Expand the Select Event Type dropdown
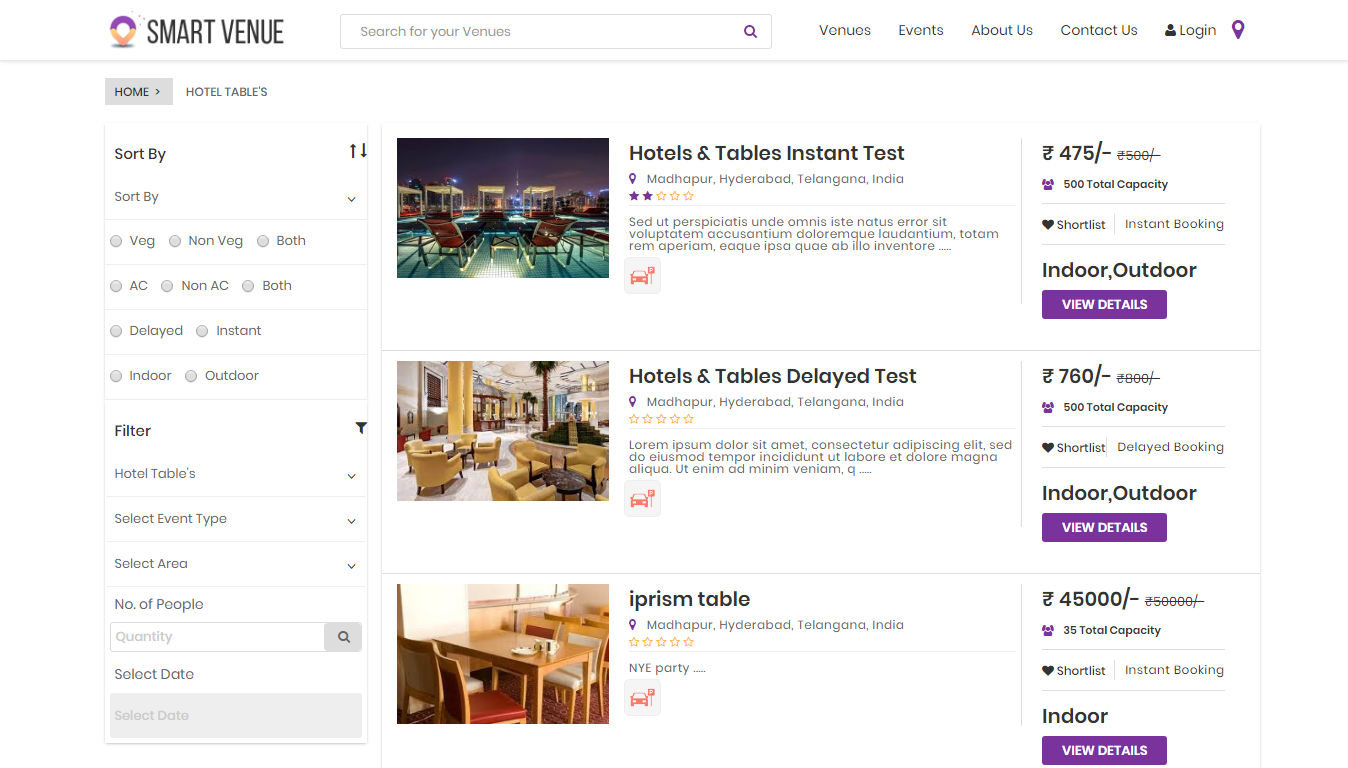The width and height of the screenshot is (1348, 768). coord(235,519)
